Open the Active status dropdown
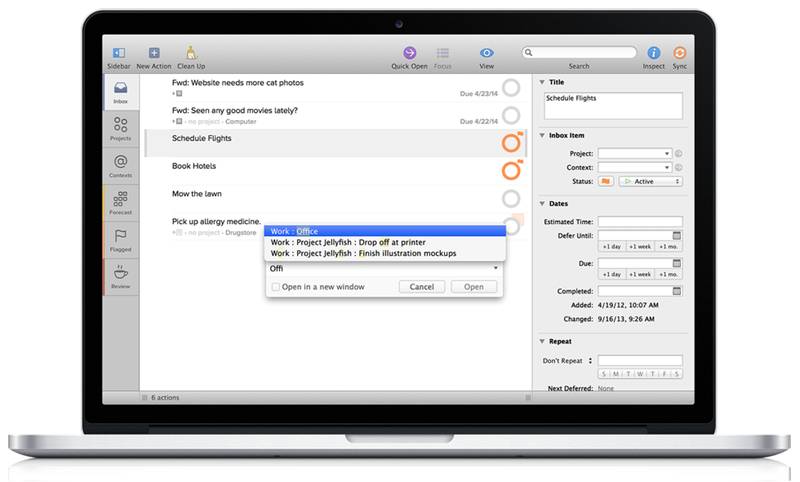 pos(650,181)
